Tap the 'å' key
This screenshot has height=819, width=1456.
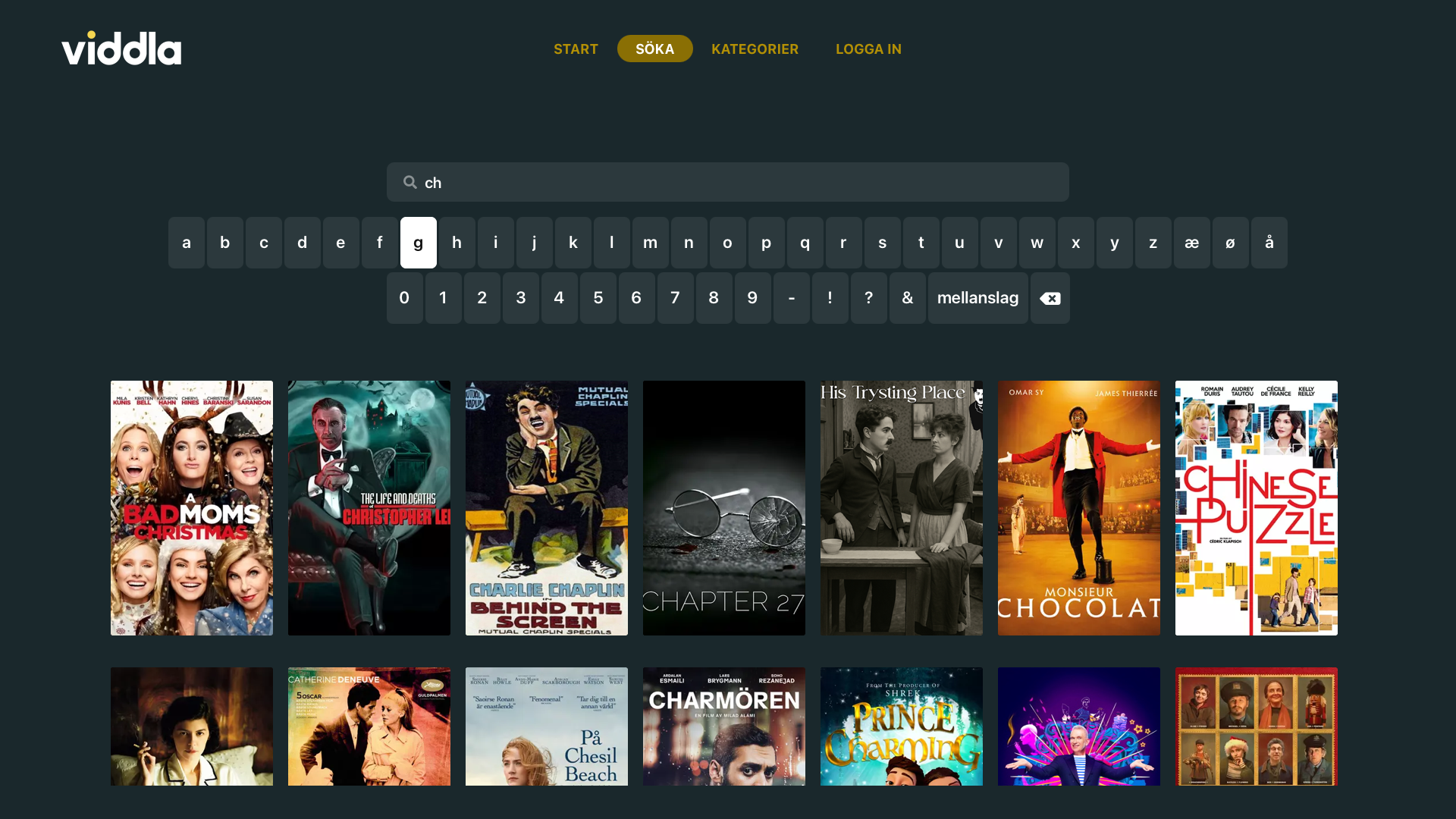point(1269,243)
